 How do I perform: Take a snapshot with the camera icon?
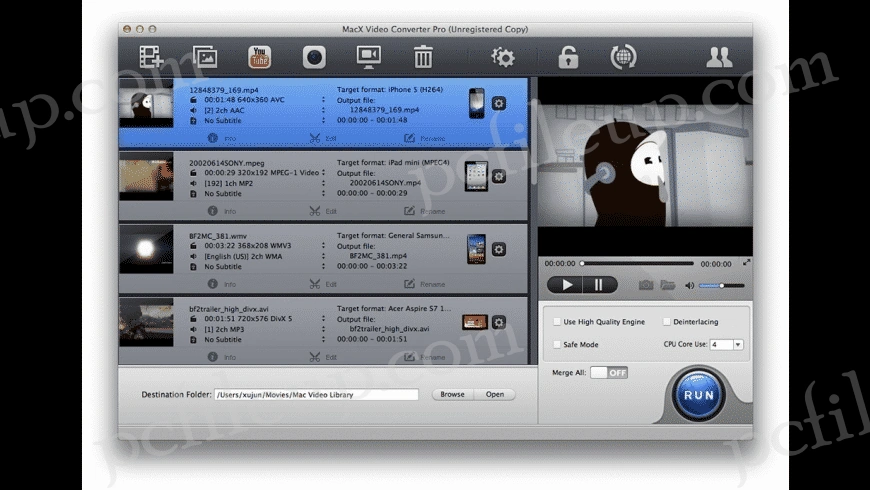[x=646, y=285]
